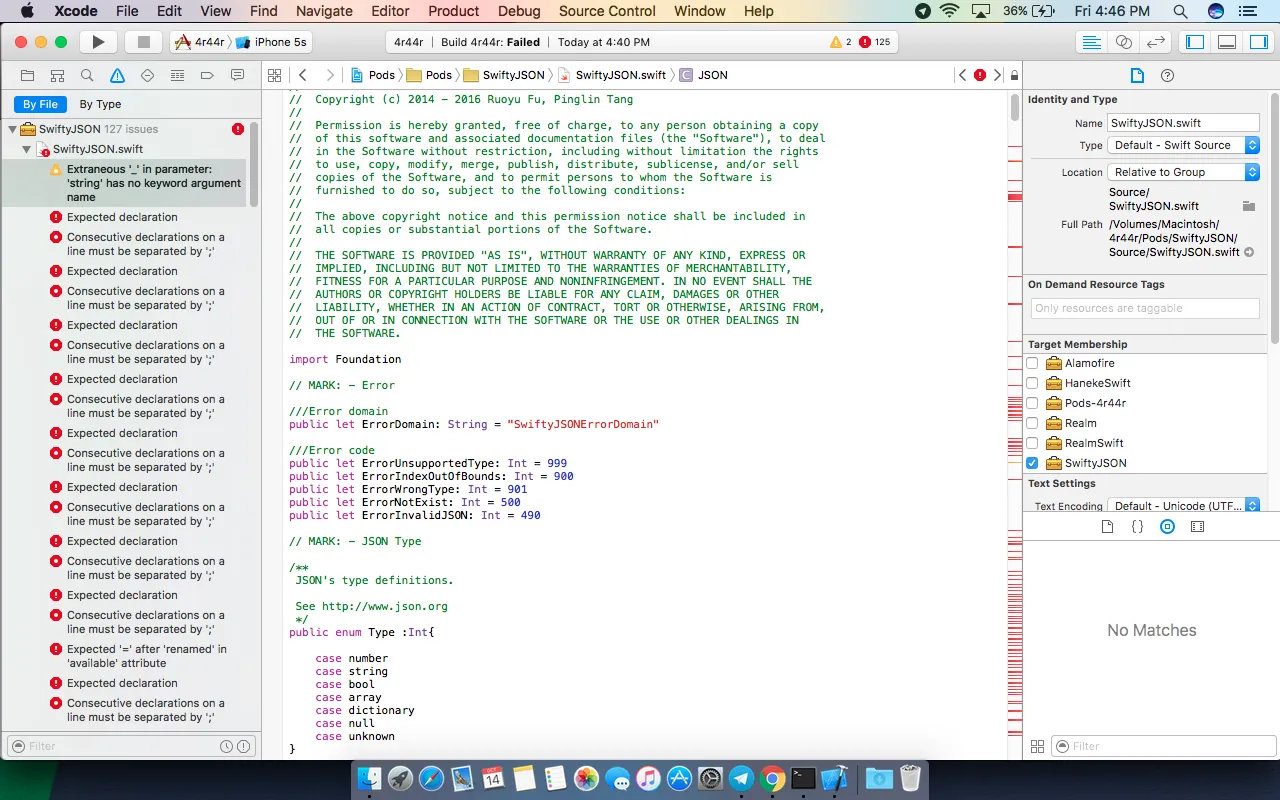Open the Source Control menu

click(607, 11)
